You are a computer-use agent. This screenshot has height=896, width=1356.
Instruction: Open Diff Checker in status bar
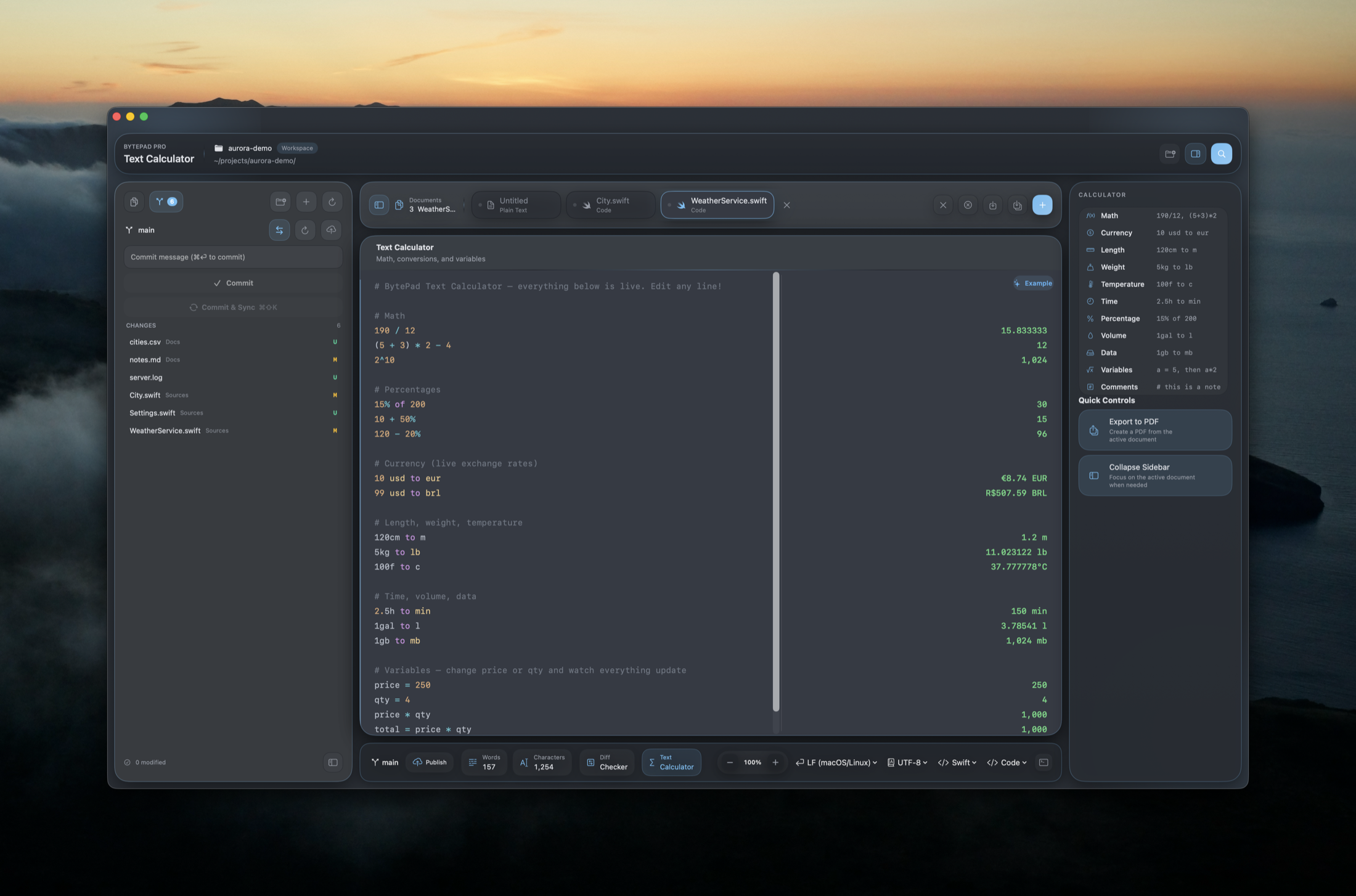pos(607,762)
